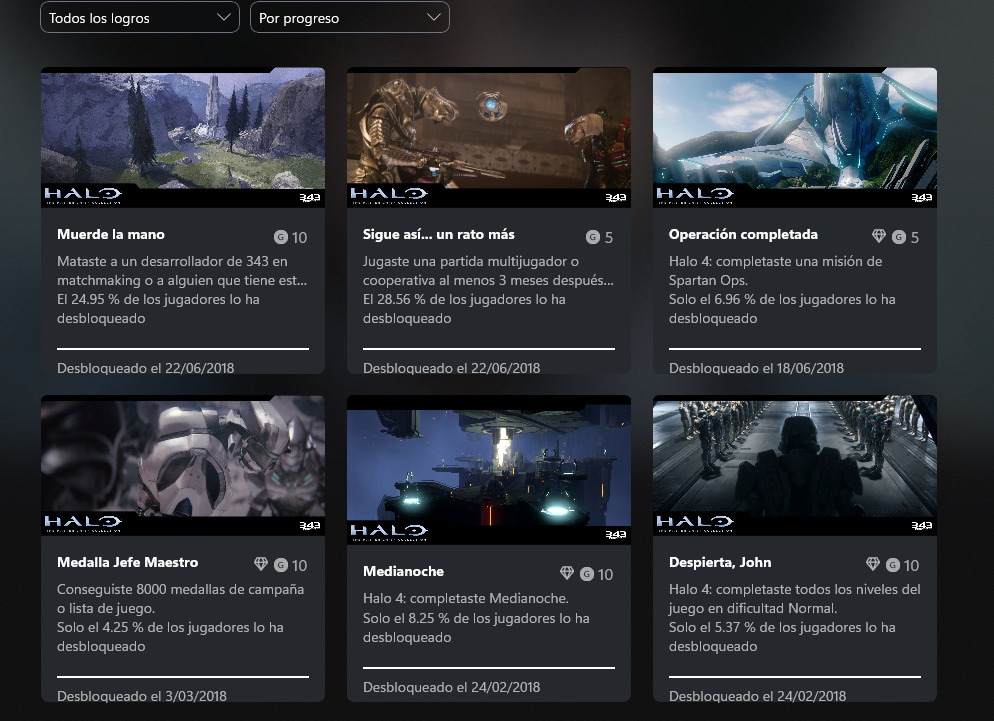Click the 'Muerde la mano' achievement thumbnail
The image size is (994, 721).
tap(183, 137)
